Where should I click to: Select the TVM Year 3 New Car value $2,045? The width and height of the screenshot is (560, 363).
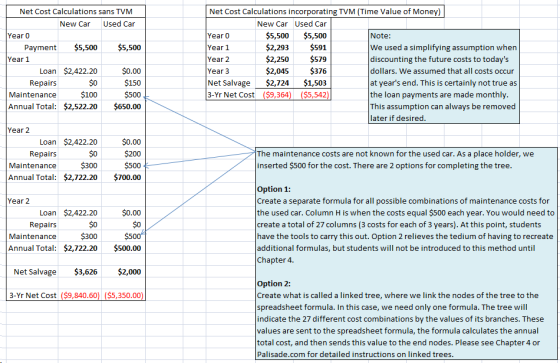(277, 71)
